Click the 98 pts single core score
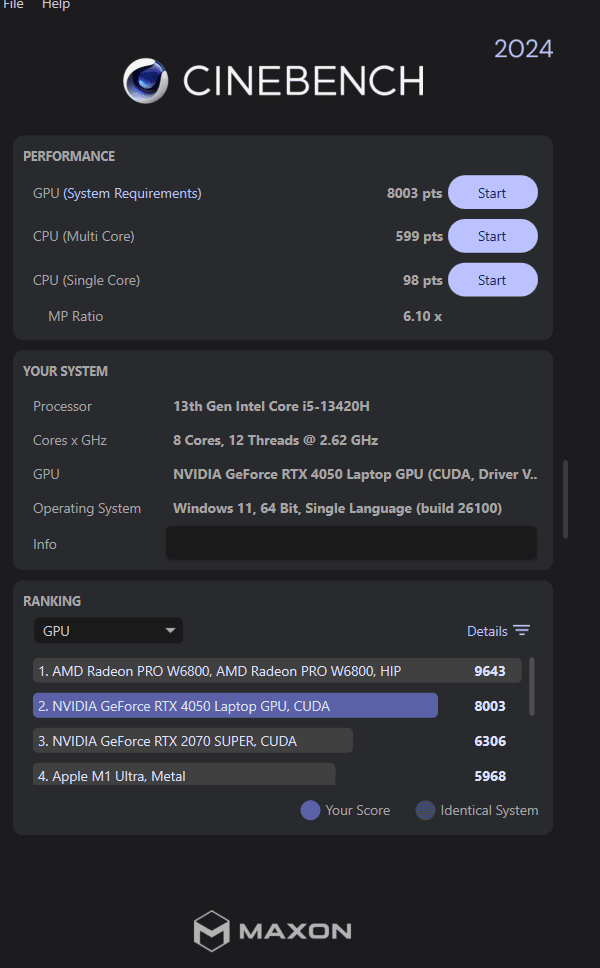The height and width of the screenshot is (968, 600). tap(423, 280)
